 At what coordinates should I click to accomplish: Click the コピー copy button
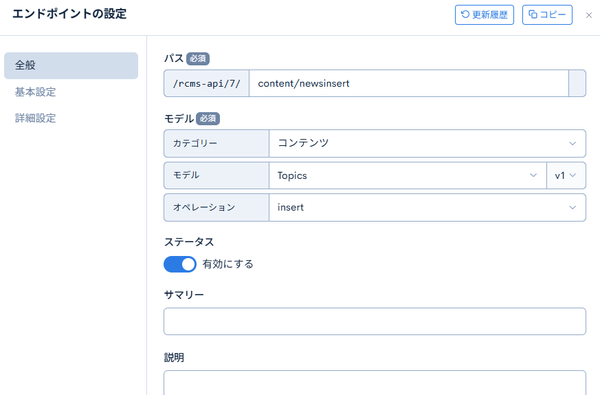547,15
